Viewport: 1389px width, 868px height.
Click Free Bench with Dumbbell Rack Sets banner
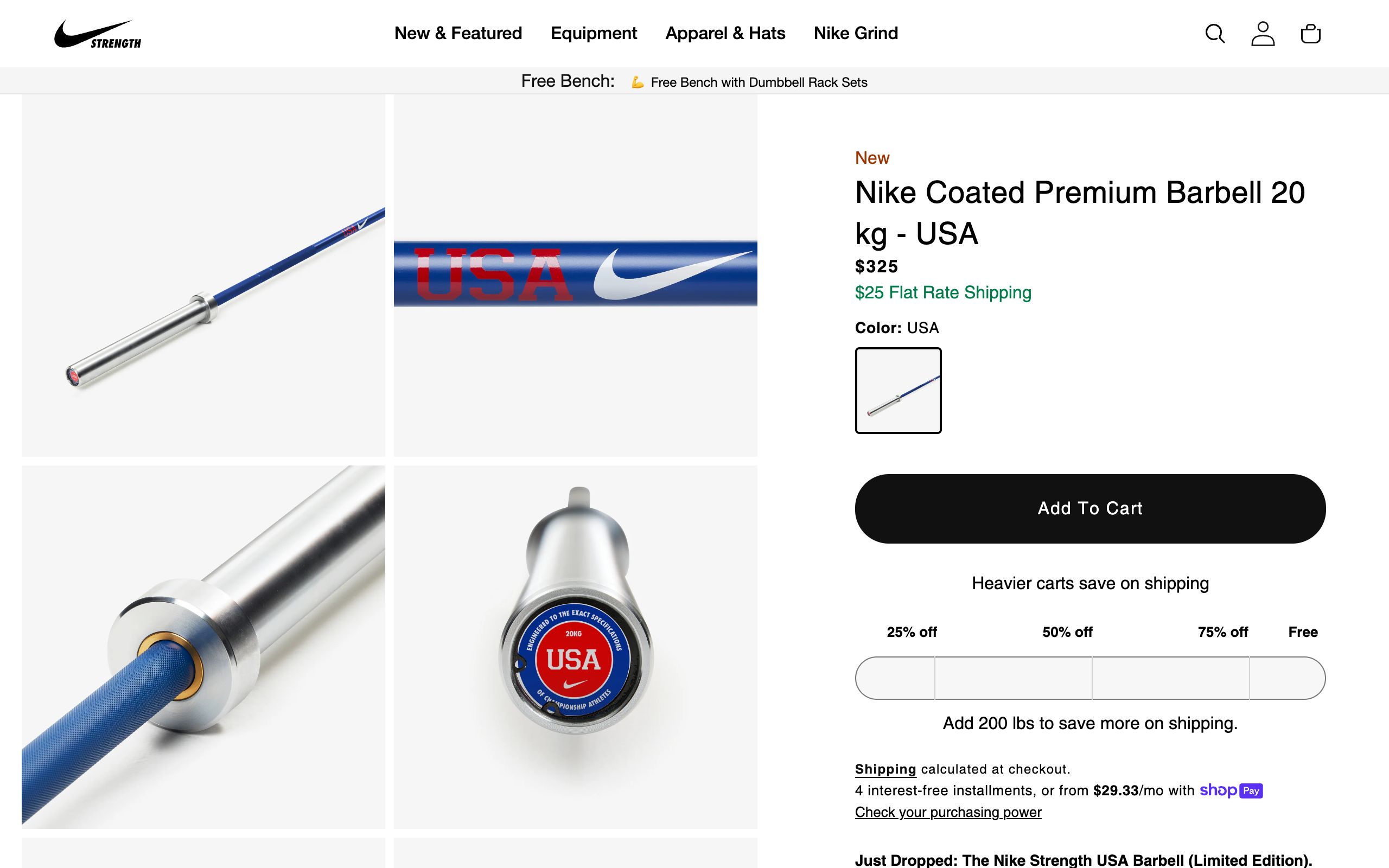coord(758,82)
